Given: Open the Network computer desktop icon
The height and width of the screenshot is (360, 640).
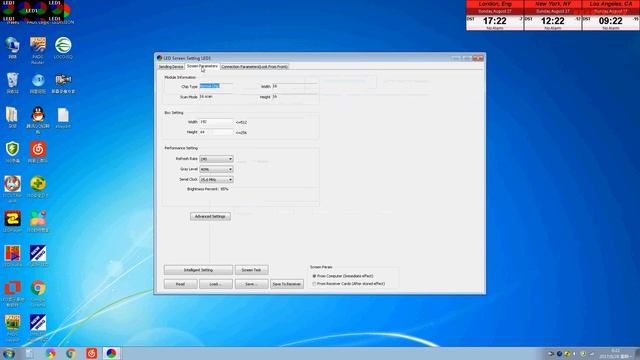Looking at the screenshot, I should [x=12, y=45].
